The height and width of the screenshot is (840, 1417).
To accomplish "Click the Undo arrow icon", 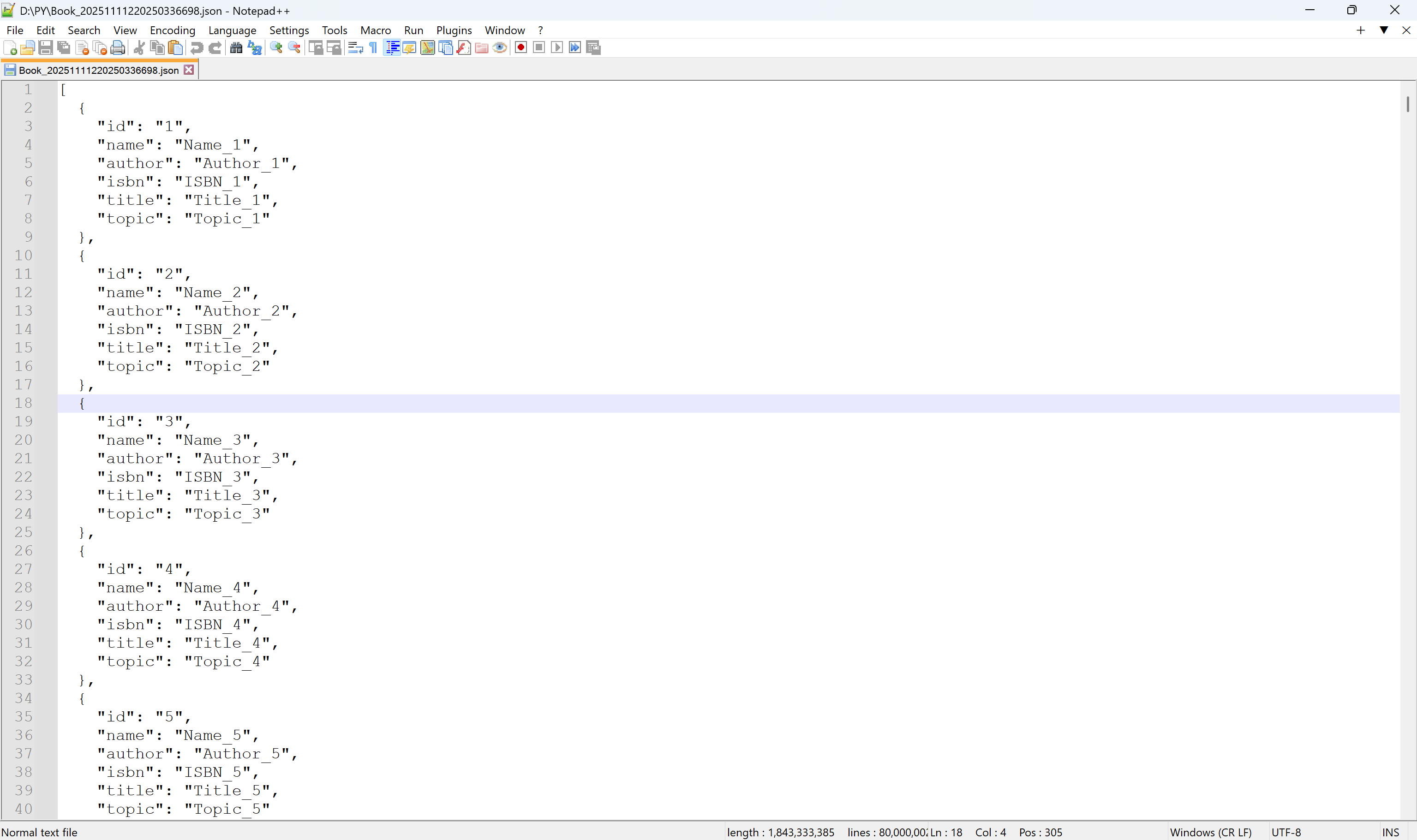I will click(x=197, y=48).
